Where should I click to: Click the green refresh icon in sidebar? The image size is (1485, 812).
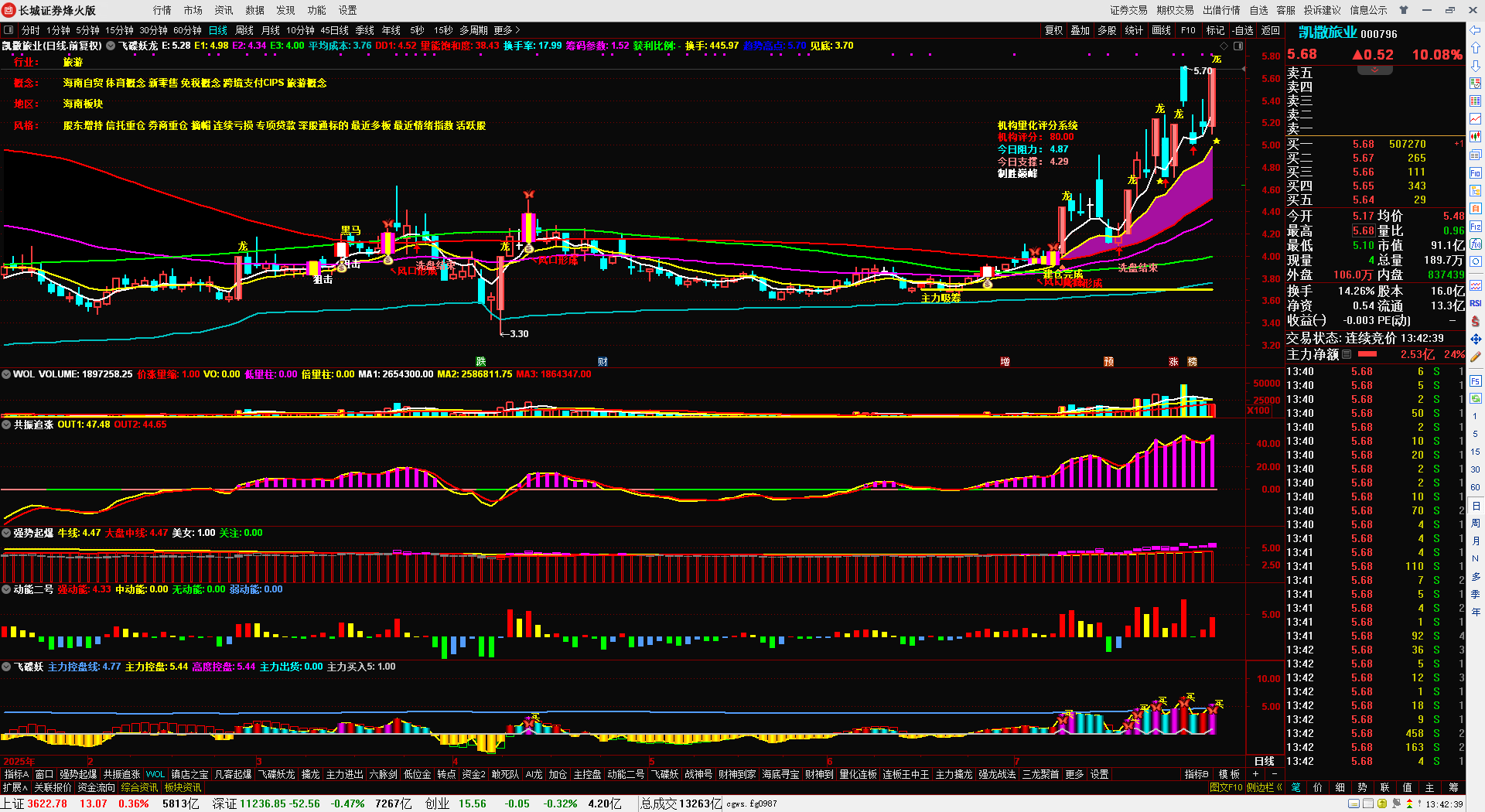[x=1476, y=398]
